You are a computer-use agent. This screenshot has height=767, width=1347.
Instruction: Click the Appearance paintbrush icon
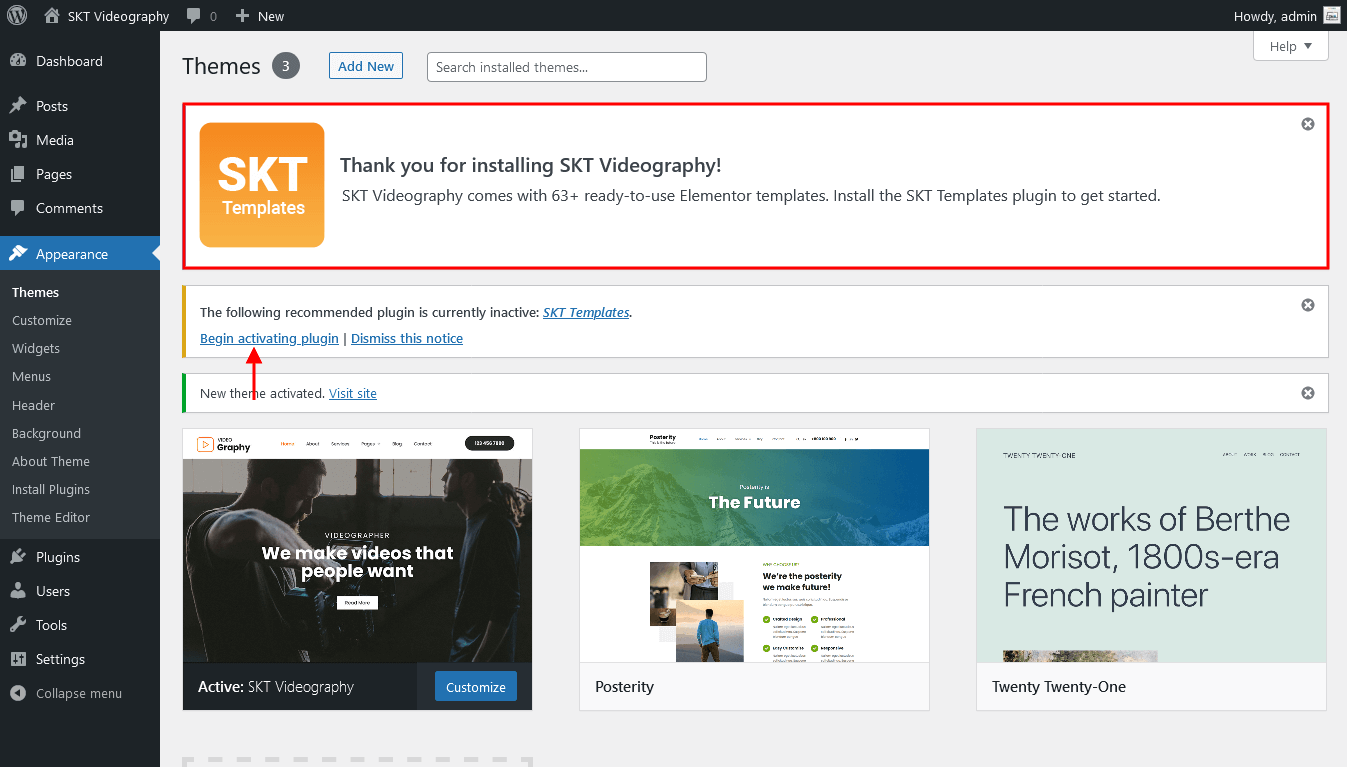coord(18,254)
